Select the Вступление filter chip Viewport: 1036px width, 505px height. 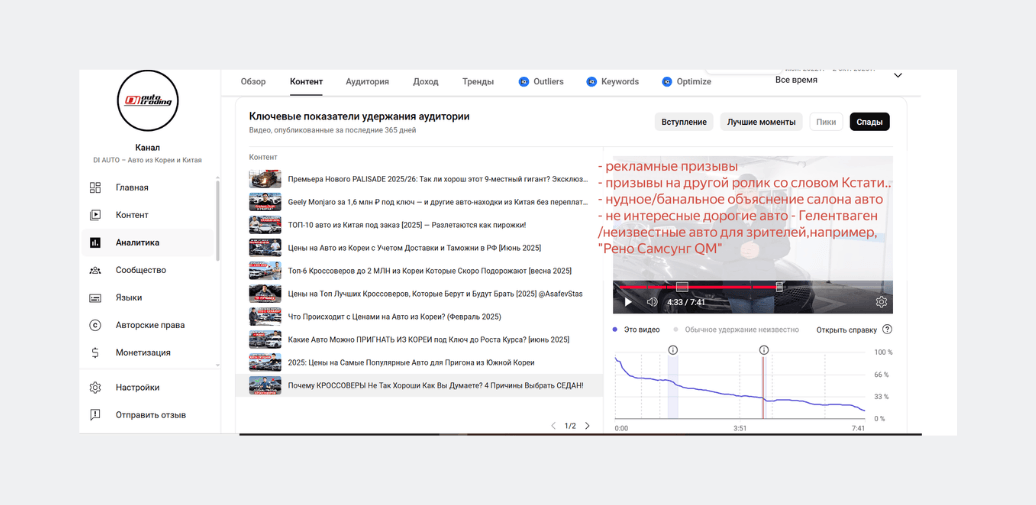click(685, 122)
